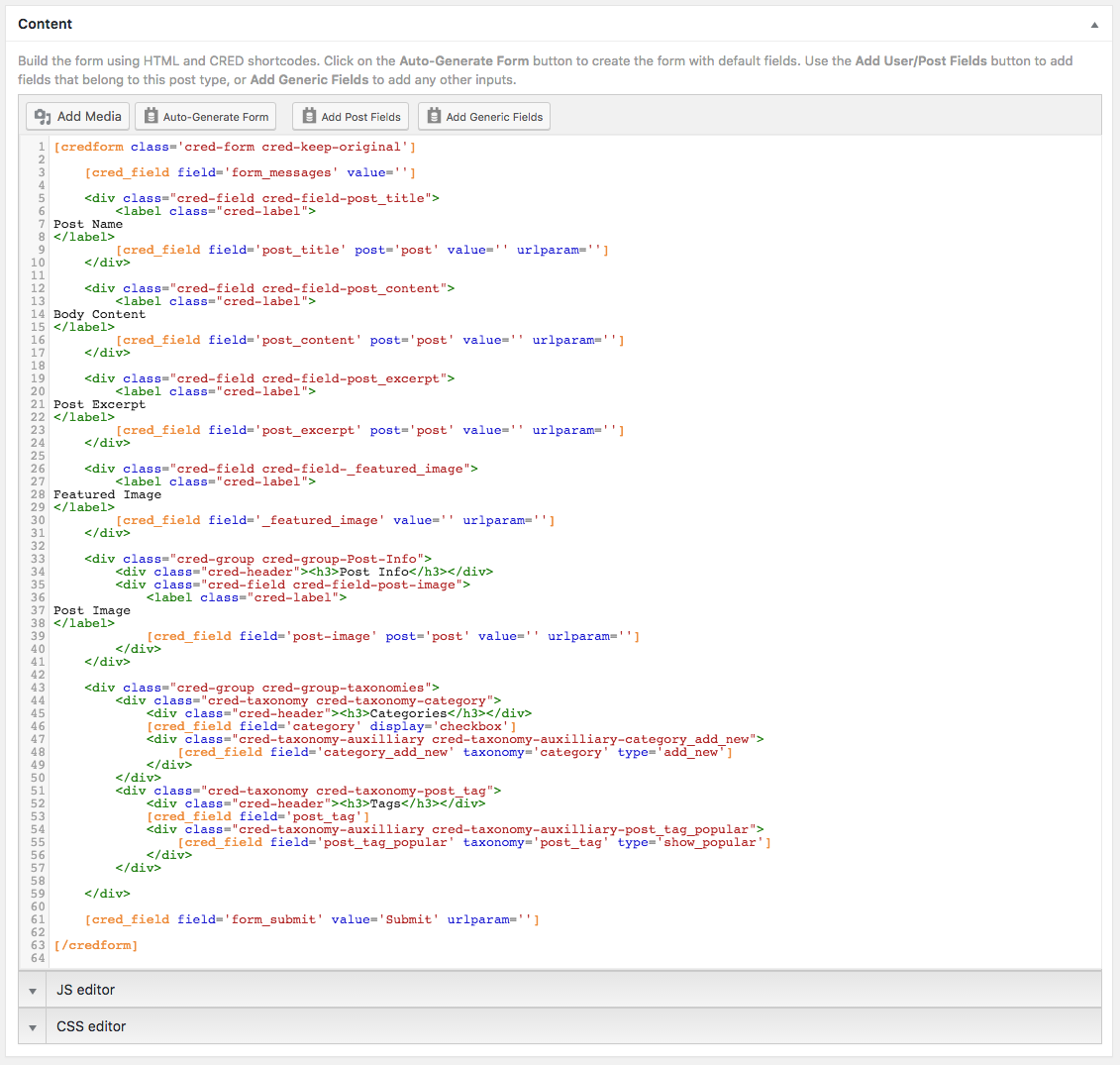Click the 'Post Info' h3 header line

tap(304, 571)
